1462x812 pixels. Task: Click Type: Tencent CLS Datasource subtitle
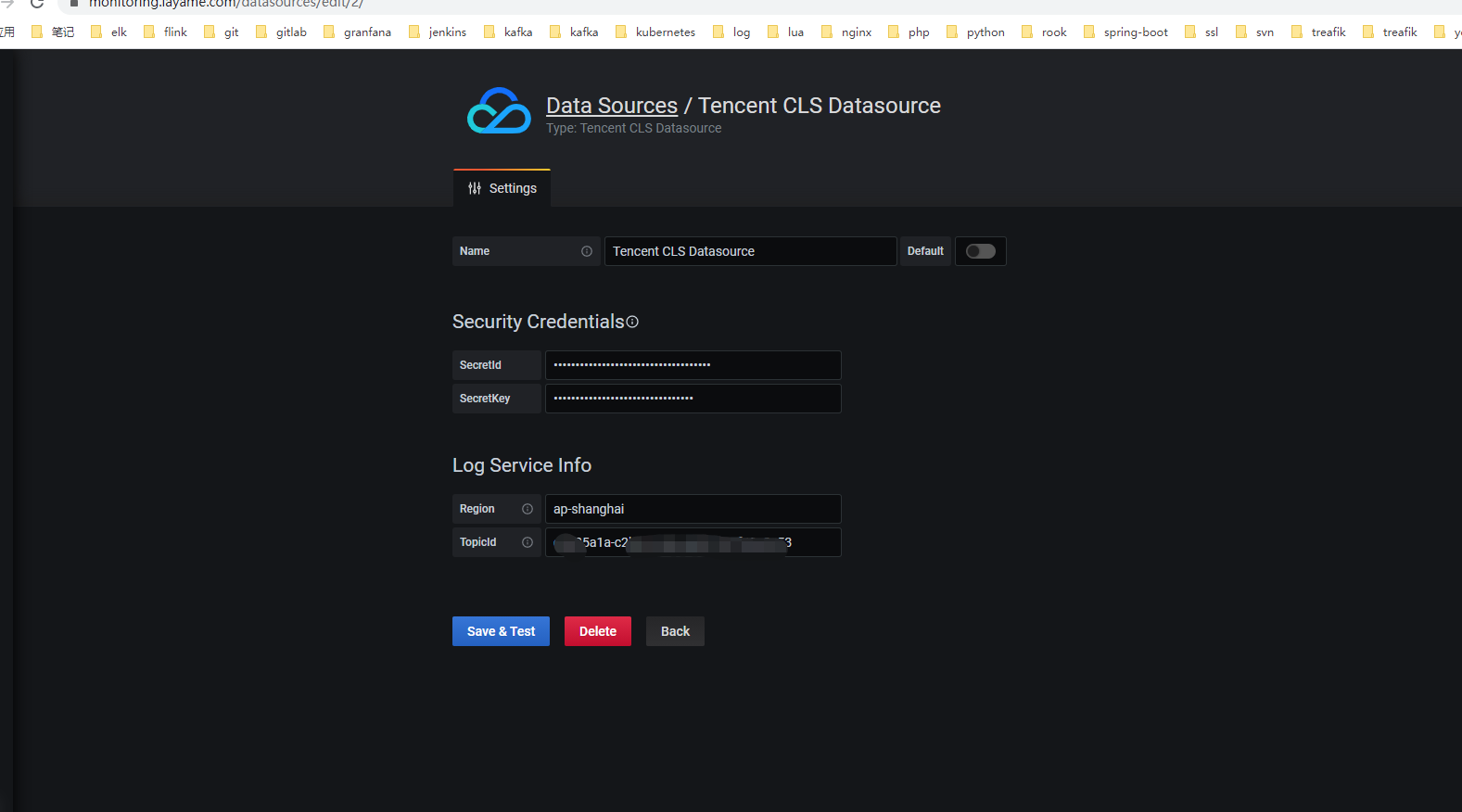(x=633, y=128)
